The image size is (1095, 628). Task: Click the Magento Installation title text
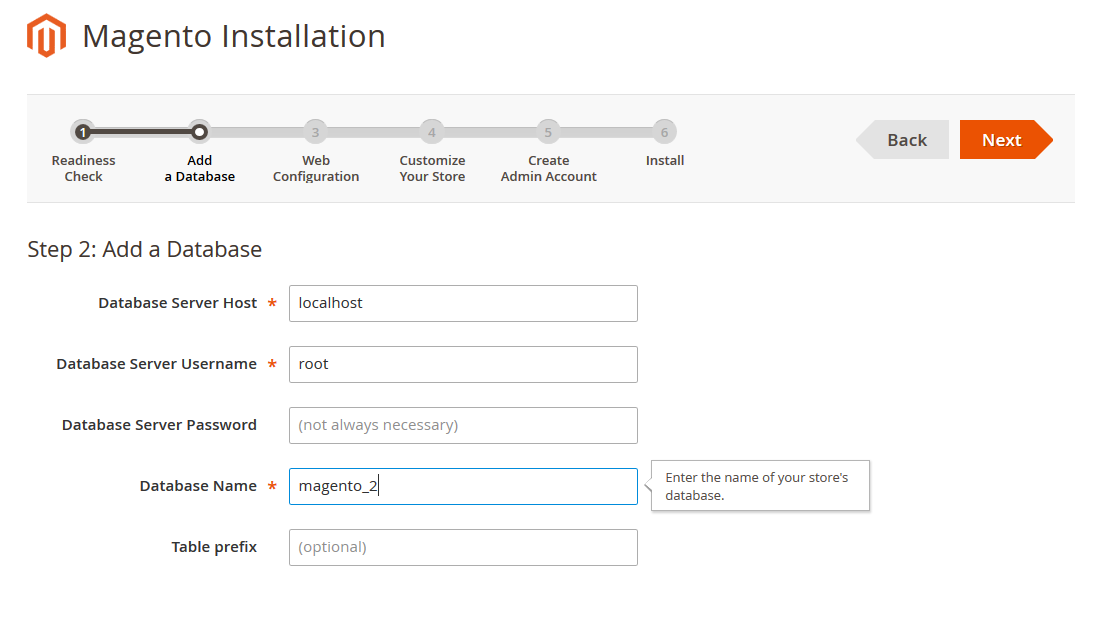point(234,36)
